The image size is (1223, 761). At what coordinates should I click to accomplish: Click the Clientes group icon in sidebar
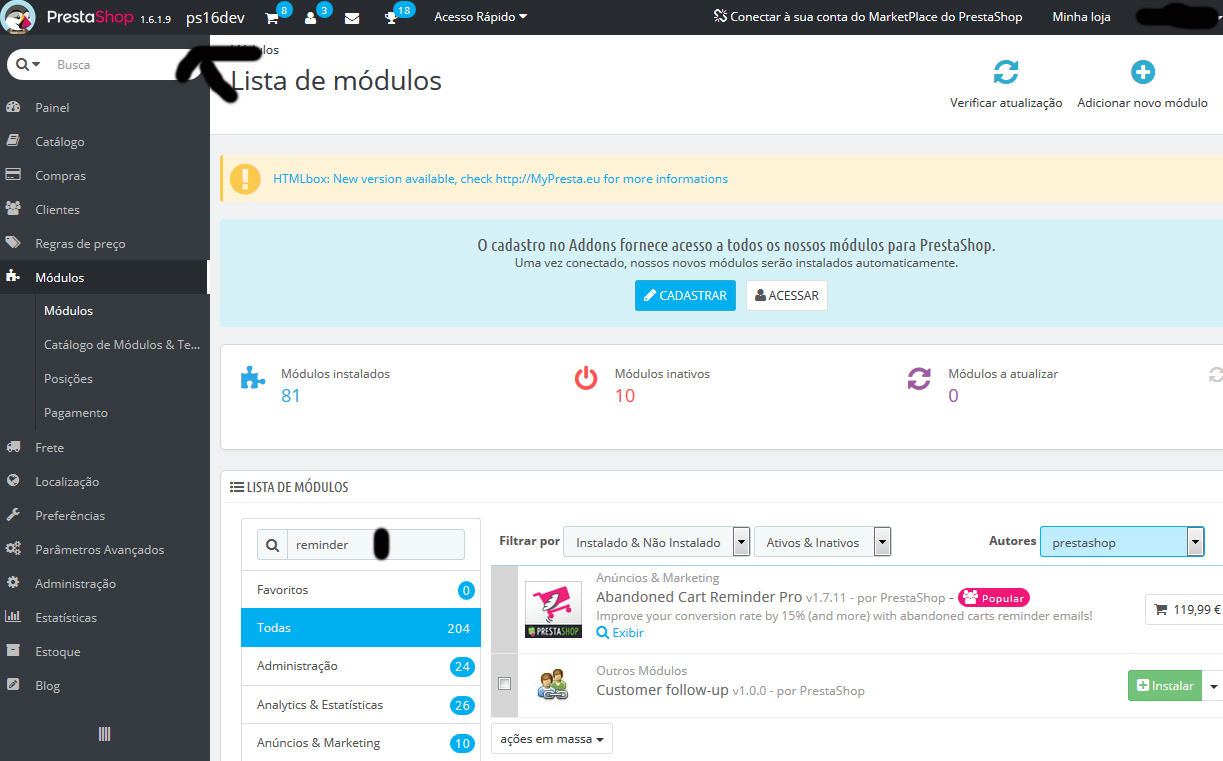[14, 209]
